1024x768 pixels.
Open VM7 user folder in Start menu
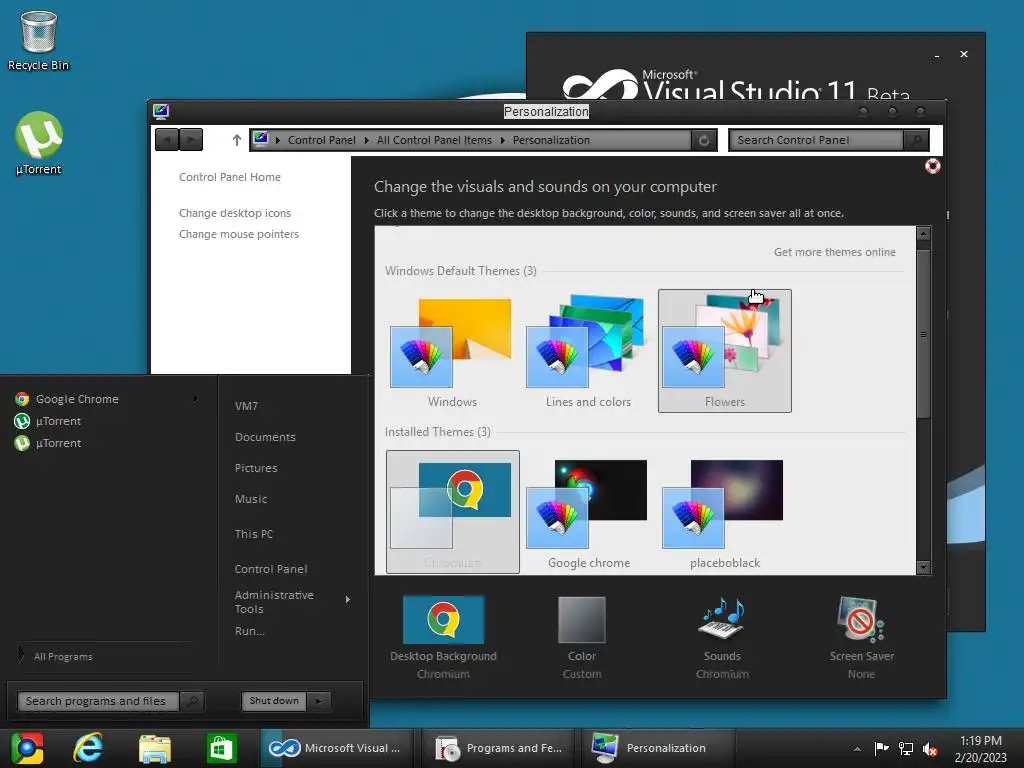246,406
